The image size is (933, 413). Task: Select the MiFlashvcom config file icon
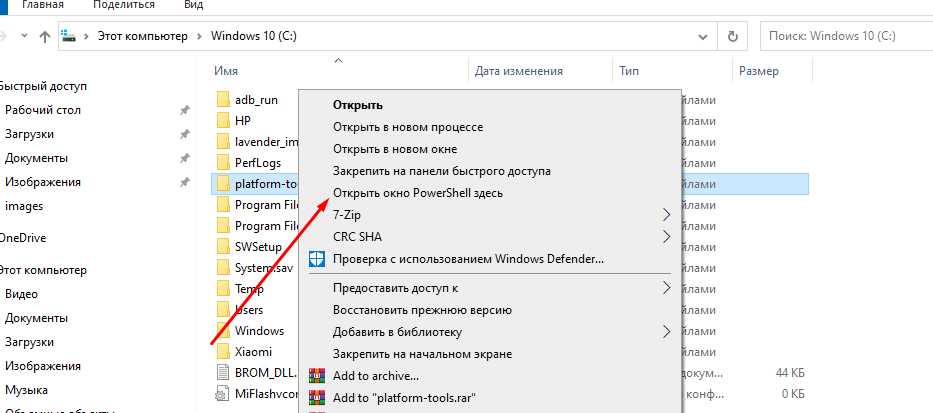tap(221, 394)
